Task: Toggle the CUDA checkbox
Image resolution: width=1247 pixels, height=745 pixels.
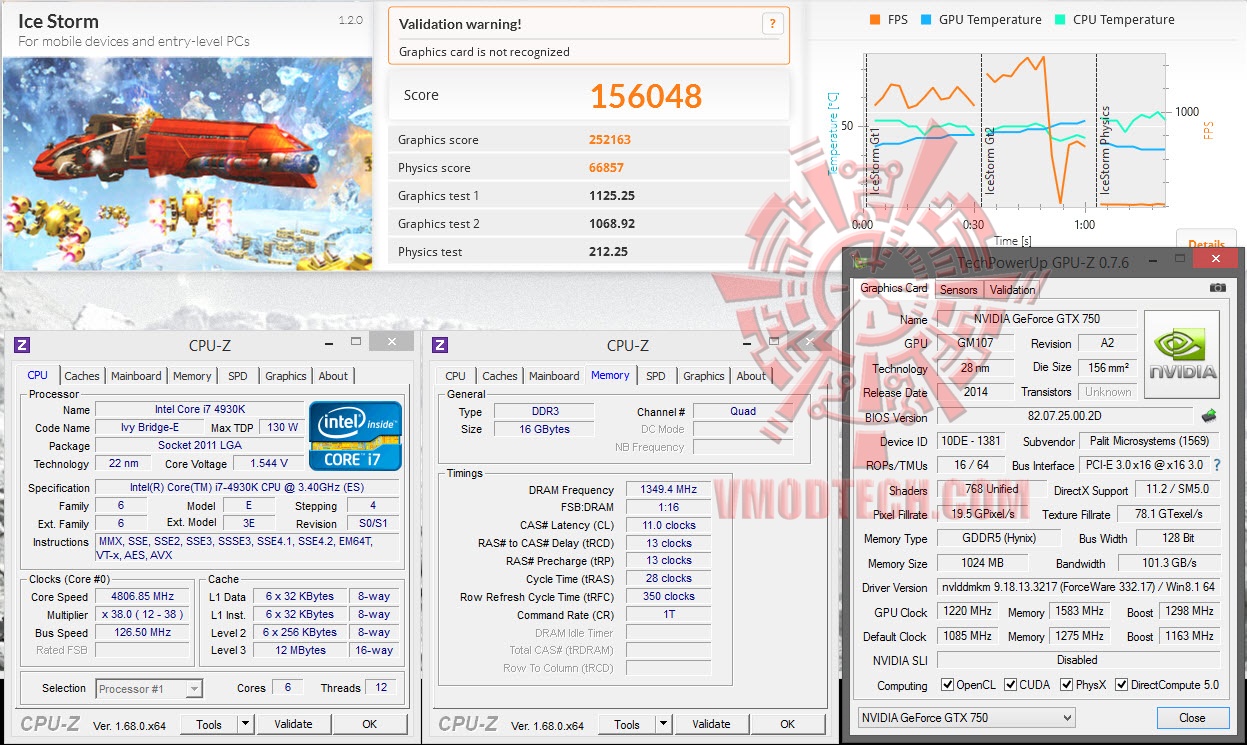Action: point(1011,685)
